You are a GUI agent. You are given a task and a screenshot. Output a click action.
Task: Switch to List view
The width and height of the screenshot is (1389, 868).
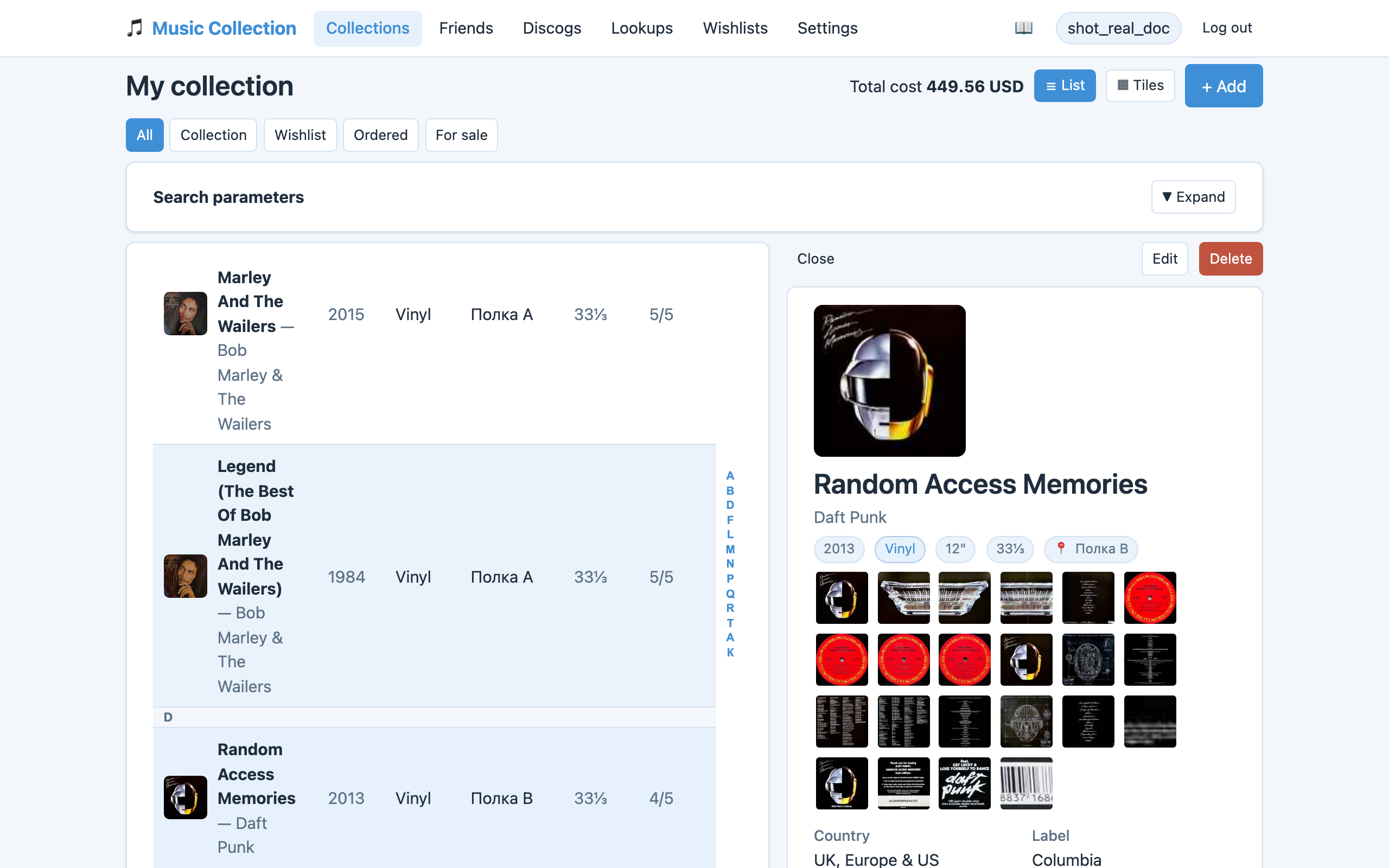(x=1065, y=86)
